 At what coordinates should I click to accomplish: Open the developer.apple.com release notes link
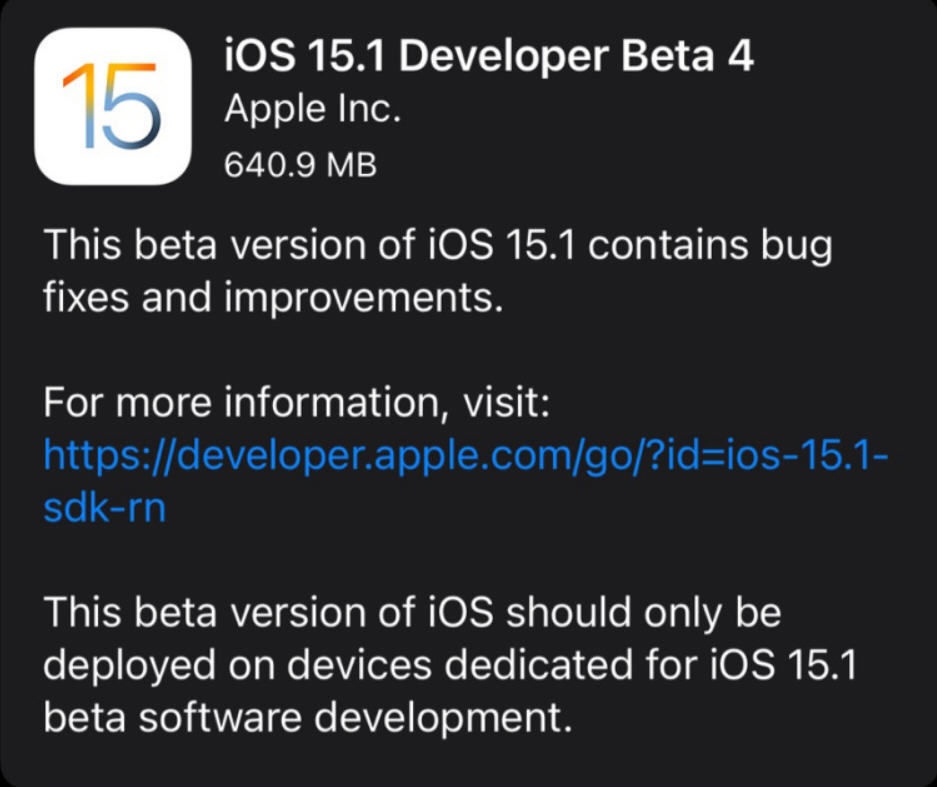point(465,457)
